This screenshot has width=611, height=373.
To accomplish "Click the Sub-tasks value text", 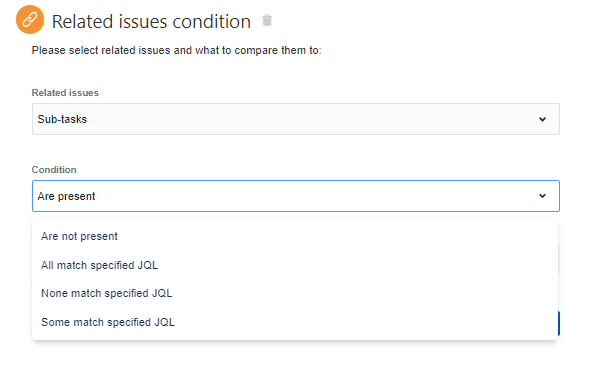I will (62, 119).
